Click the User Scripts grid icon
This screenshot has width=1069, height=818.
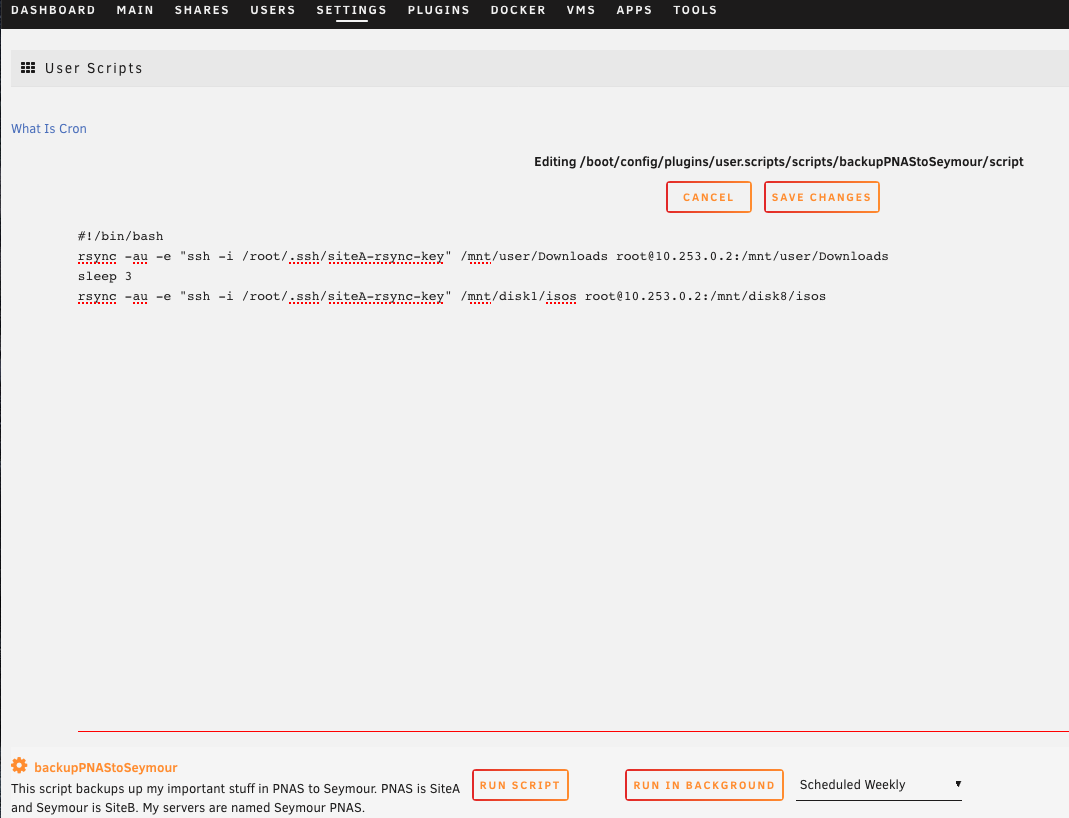click(29, 68)
